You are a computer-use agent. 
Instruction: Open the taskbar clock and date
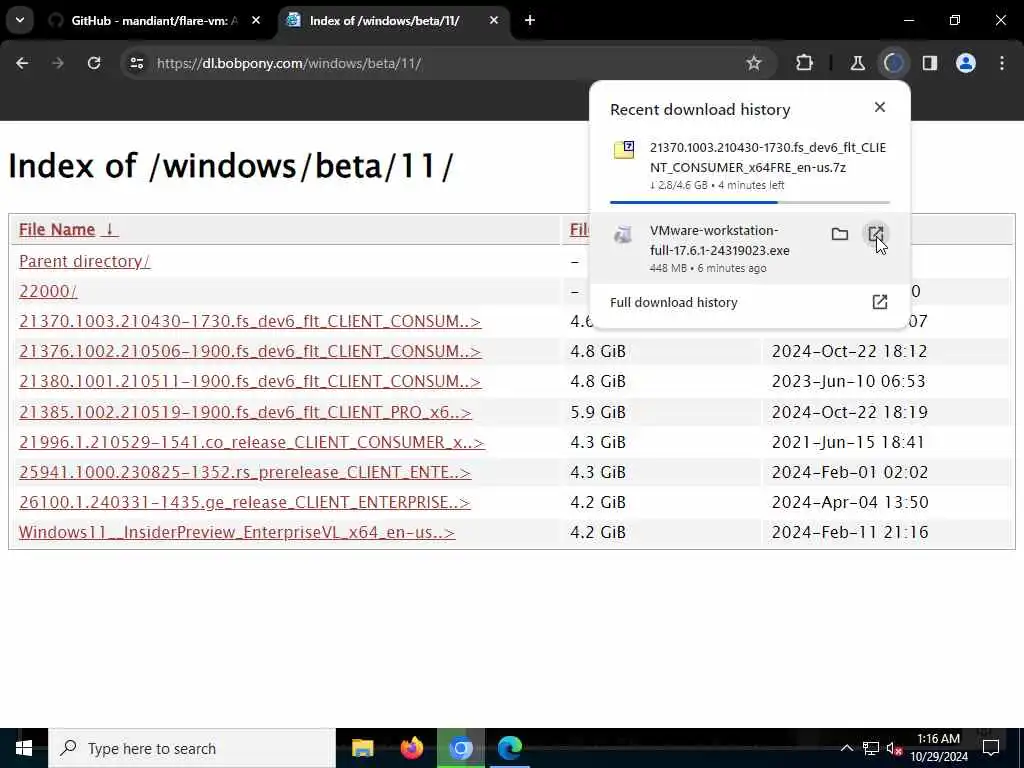tap(938, 748)
